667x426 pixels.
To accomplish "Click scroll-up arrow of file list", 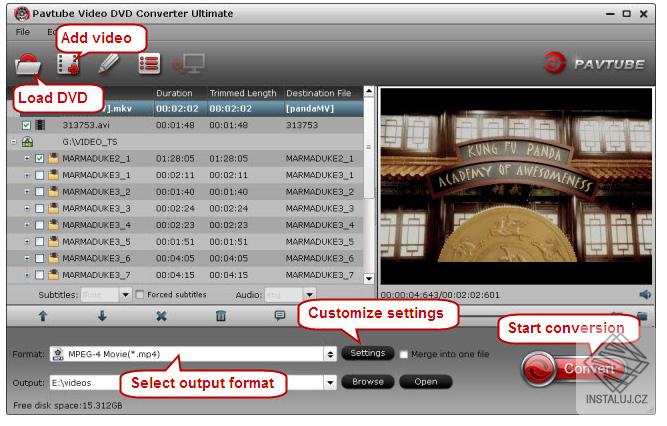I will tap(369, 91).
